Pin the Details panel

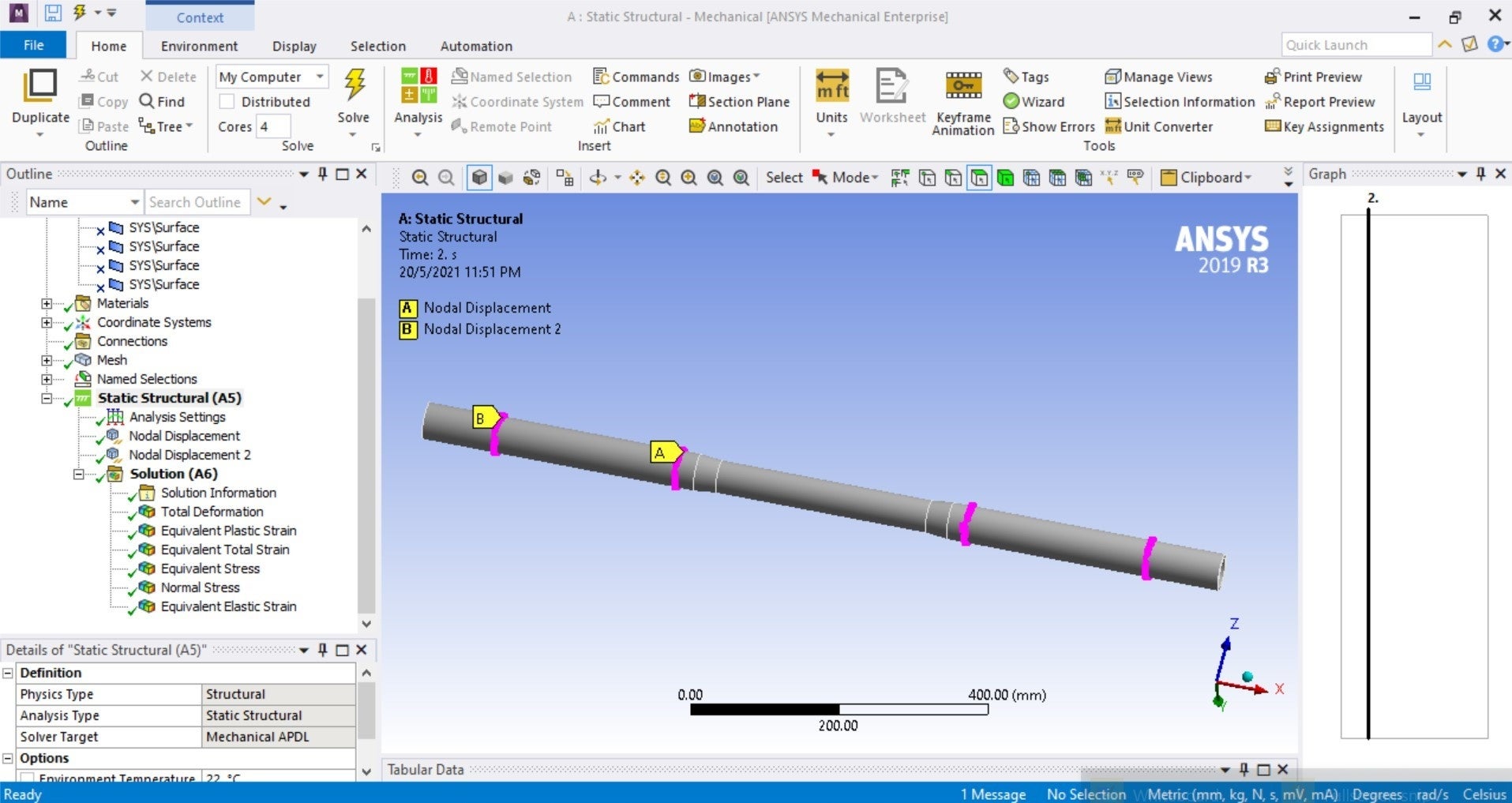coord(322,650)
